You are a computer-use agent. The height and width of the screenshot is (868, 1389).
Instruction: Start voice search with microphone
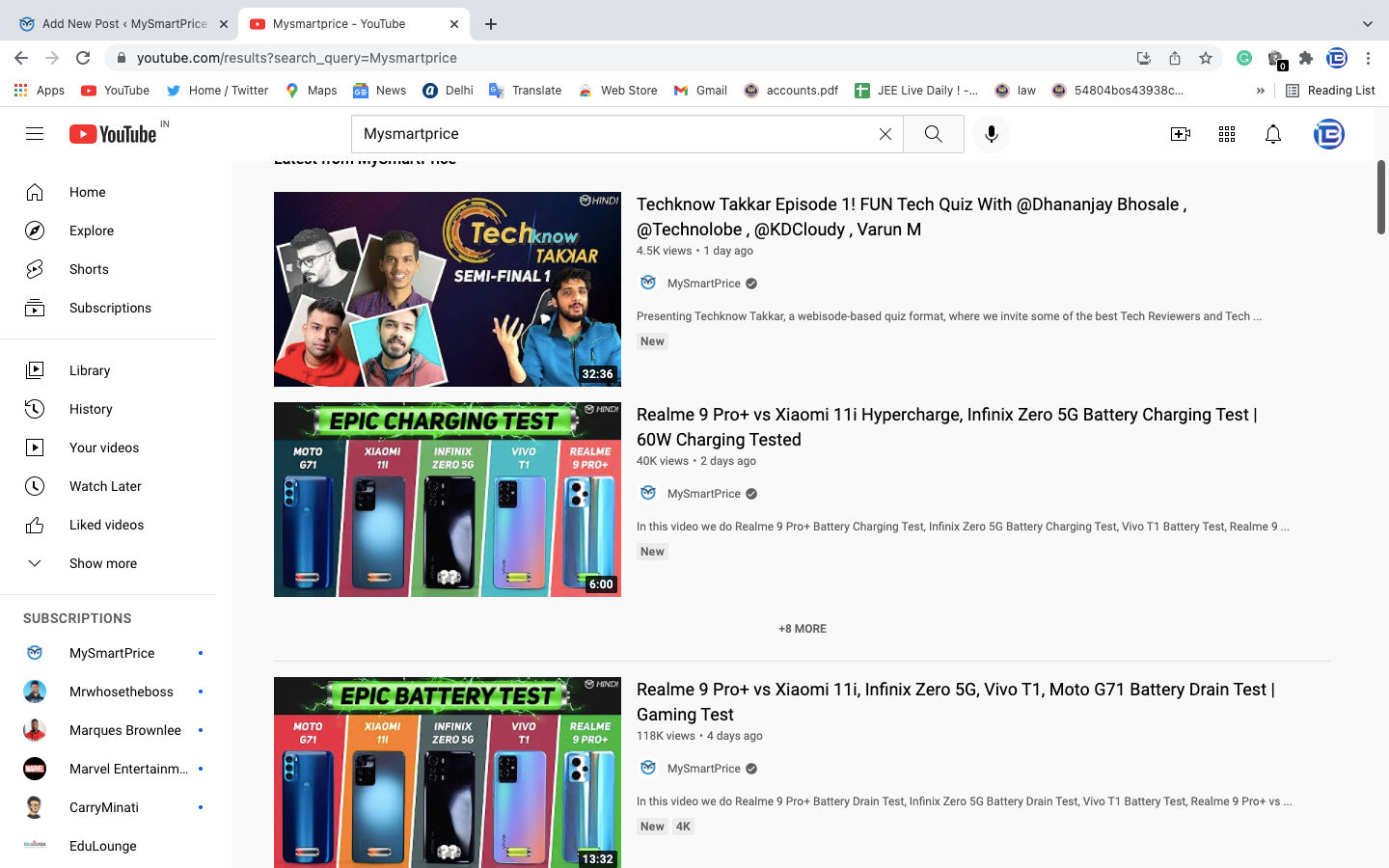pyautogui.click(x=992, y=134)
